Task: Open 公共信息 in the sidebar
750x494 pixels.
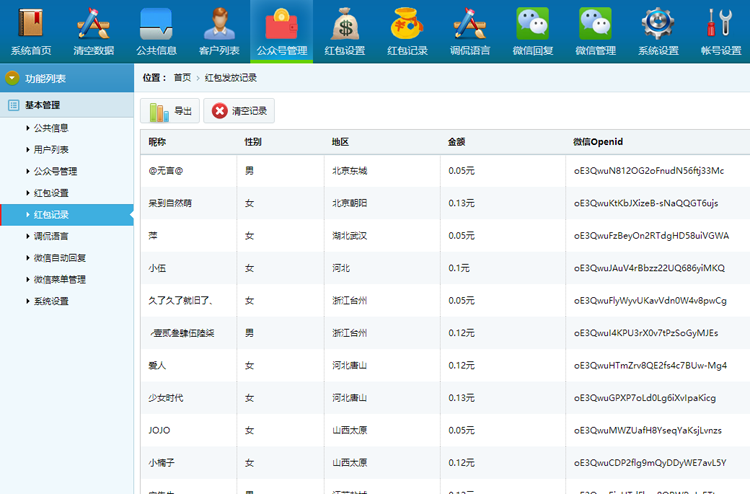Action: click(51, 128)
